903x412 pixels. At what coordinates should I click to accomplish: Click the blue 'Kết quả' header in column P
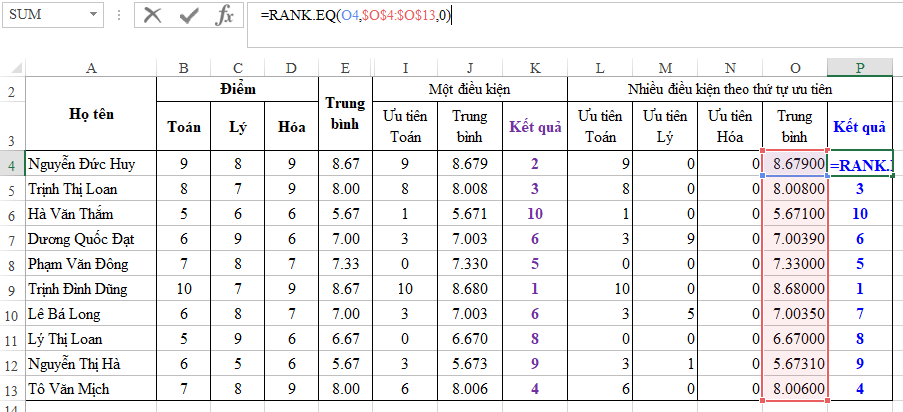pyautogui.click(x=860, y=127)
